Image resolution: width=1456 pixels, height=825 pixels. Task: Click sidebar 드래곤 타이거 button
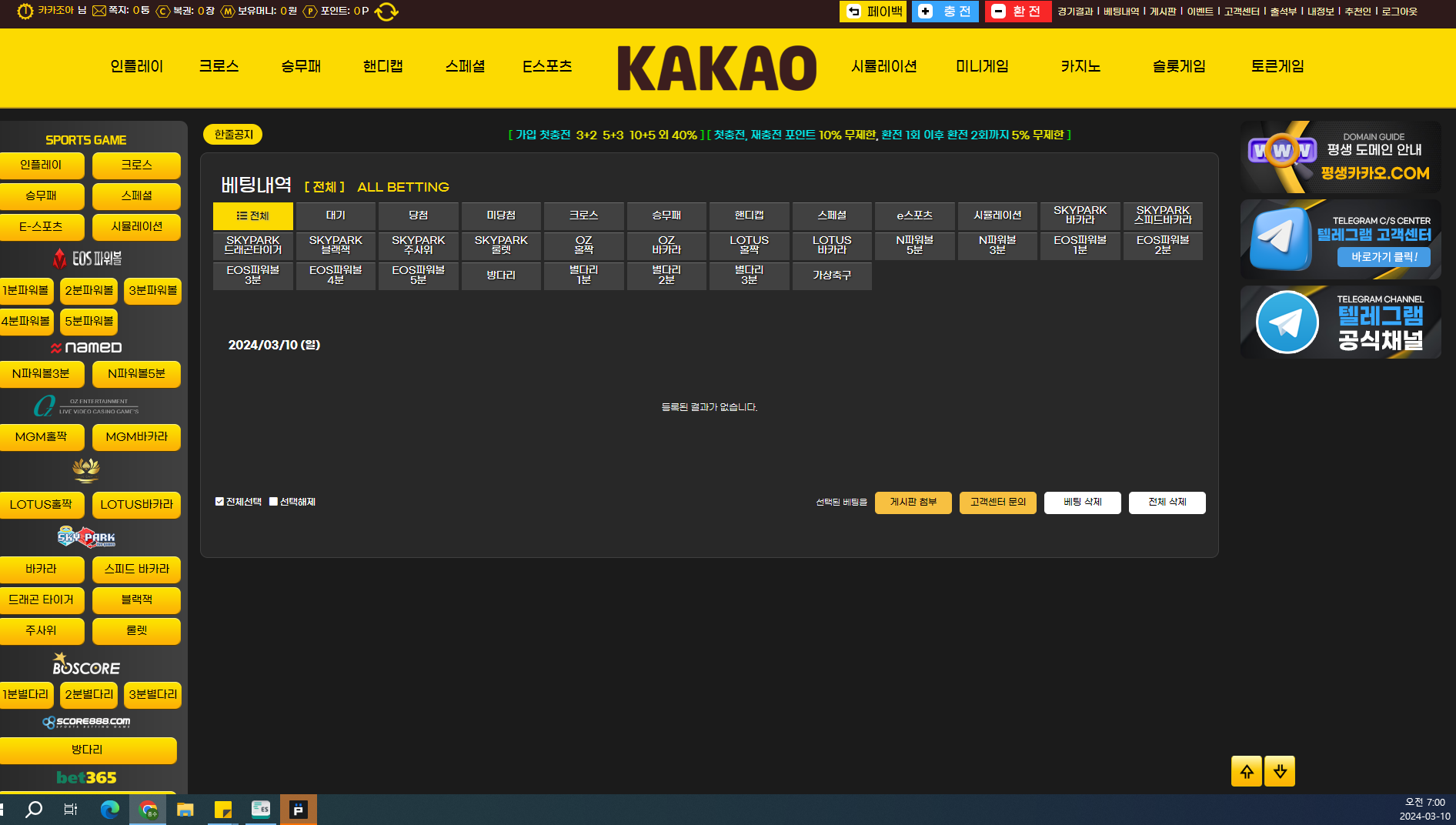42,600
